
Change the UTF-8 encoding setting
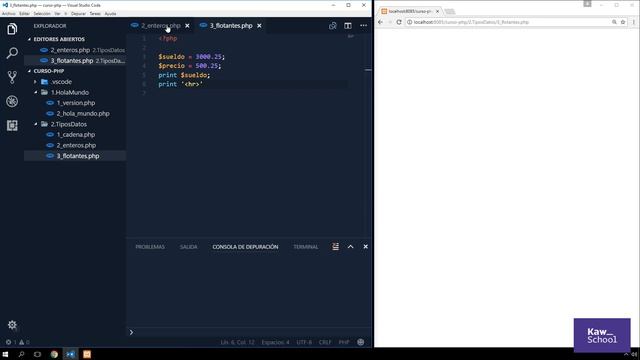304,342
